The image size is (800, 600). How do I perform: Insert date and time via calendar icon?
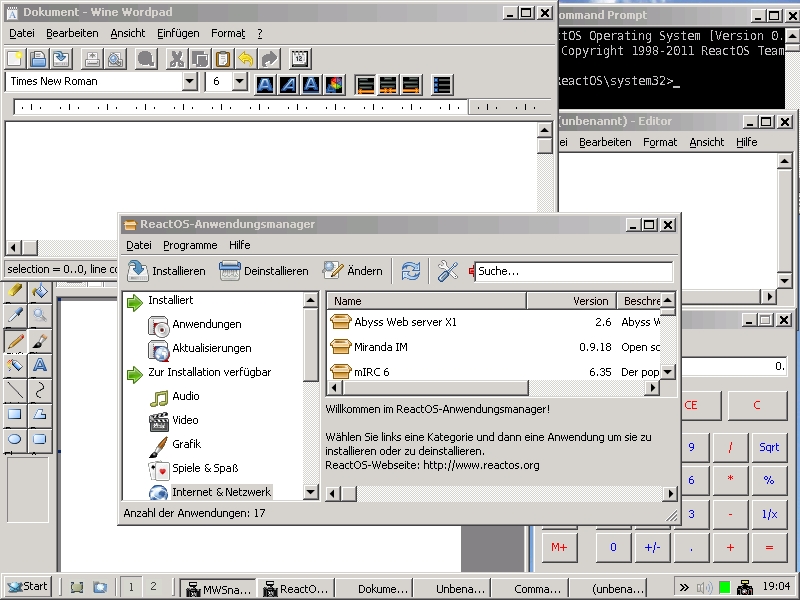click(x=300, y=59)
